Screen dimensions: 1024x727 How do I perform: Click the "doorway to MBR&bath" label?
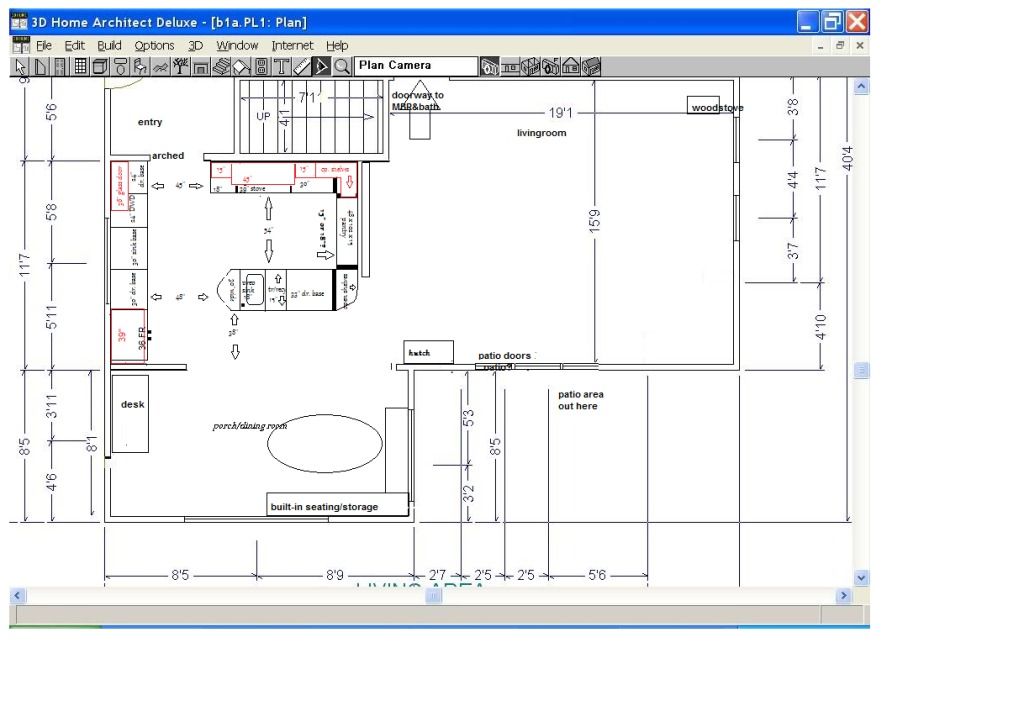point(417,101)
